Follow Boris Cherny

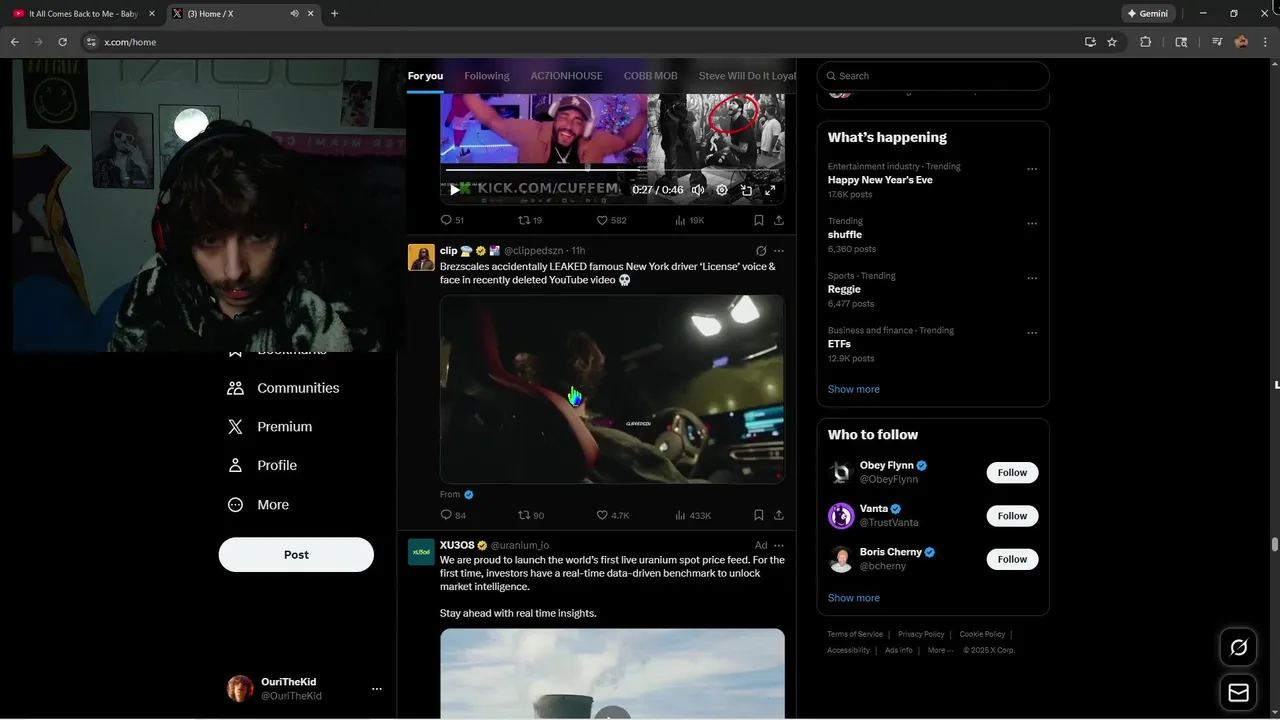(x=1012, y=559)
